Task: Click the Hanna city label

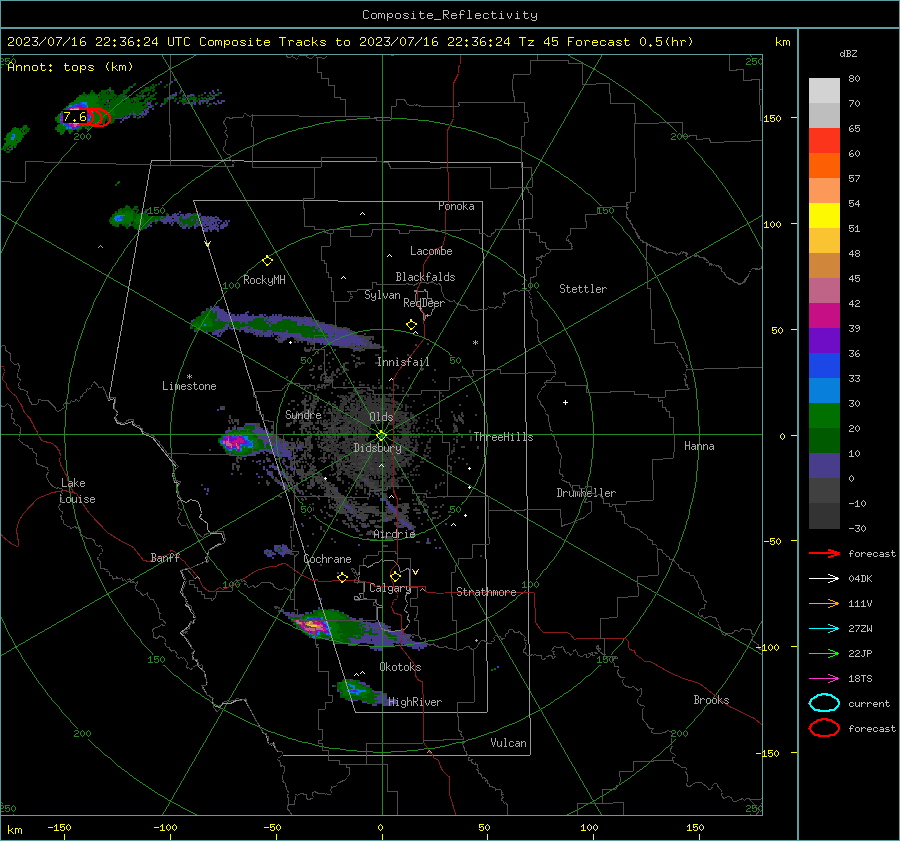Action: tap(699, 446)
